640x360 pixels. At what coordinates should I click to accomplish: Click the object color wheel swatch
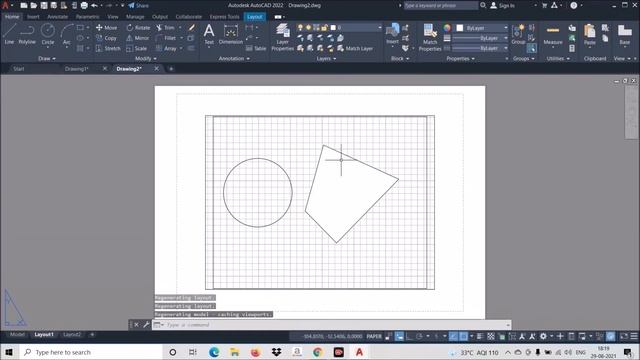coord(447,28)
